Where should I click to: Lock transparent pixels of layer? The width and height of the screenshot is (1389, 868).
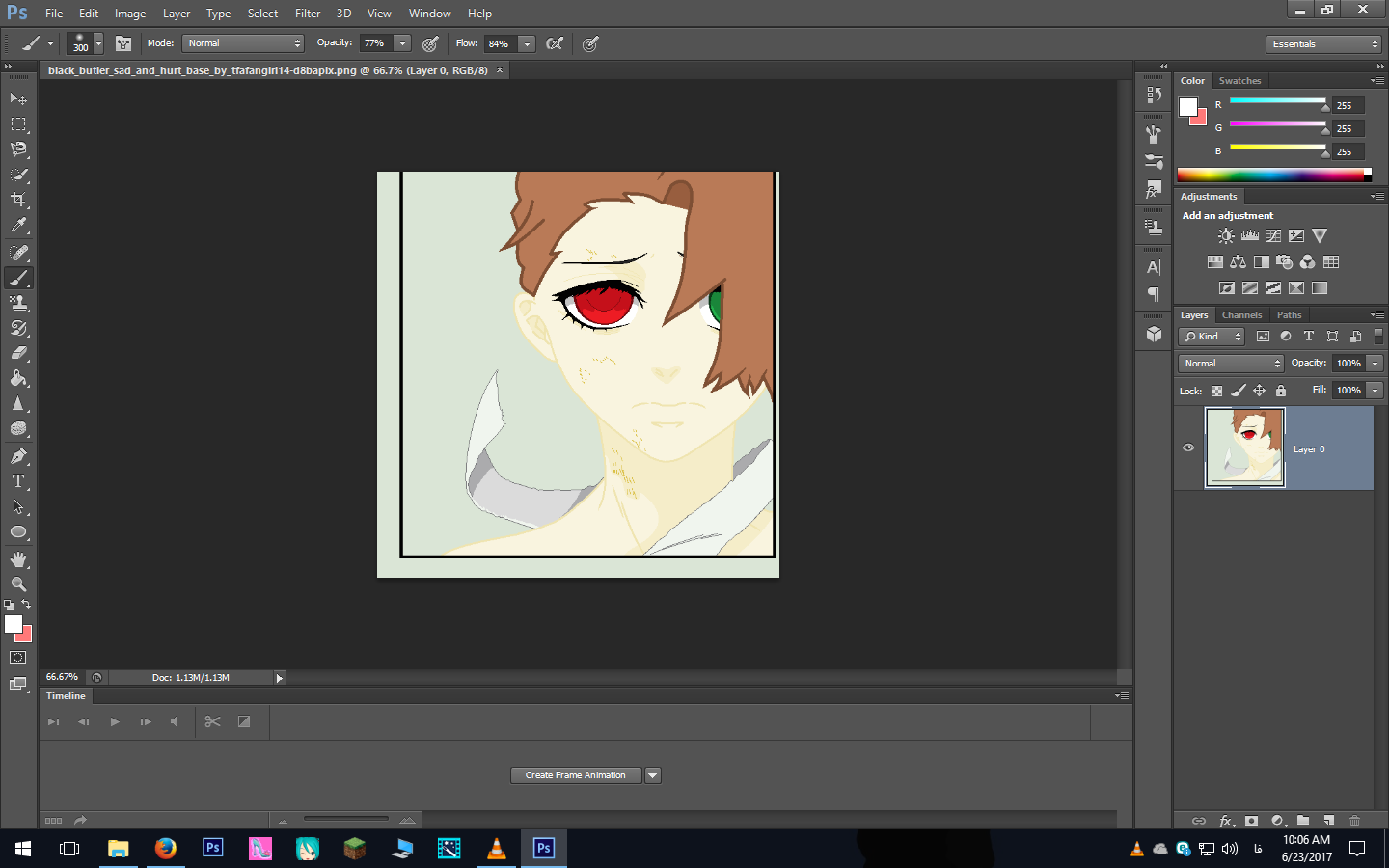1216,391
